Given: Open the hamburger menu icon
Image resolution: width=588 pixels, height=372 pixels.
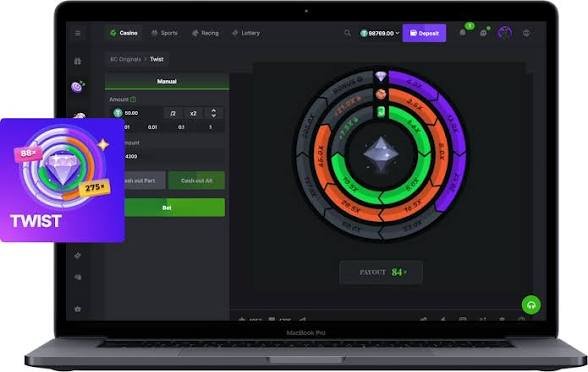Looking at the screenshot, I should [x=78, y=33].
